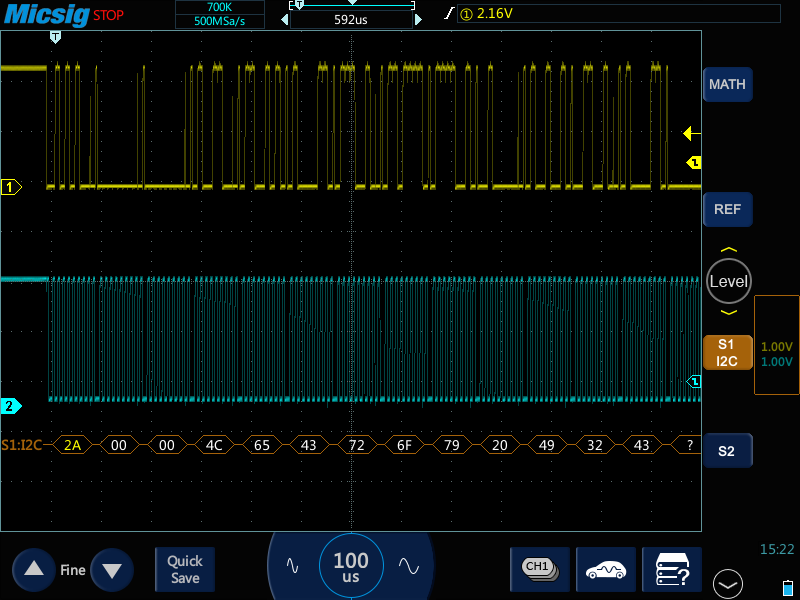Click the memory bar T position marker
800x600 pixels.
pos(299,5)
